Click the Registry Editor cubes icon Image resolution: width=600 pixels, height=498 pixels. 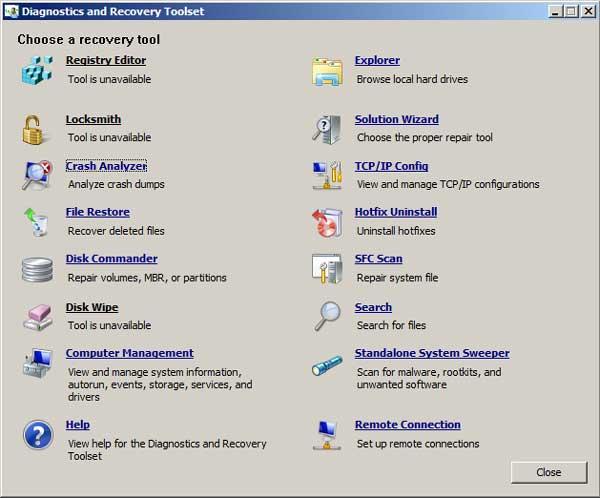(37, 70)
